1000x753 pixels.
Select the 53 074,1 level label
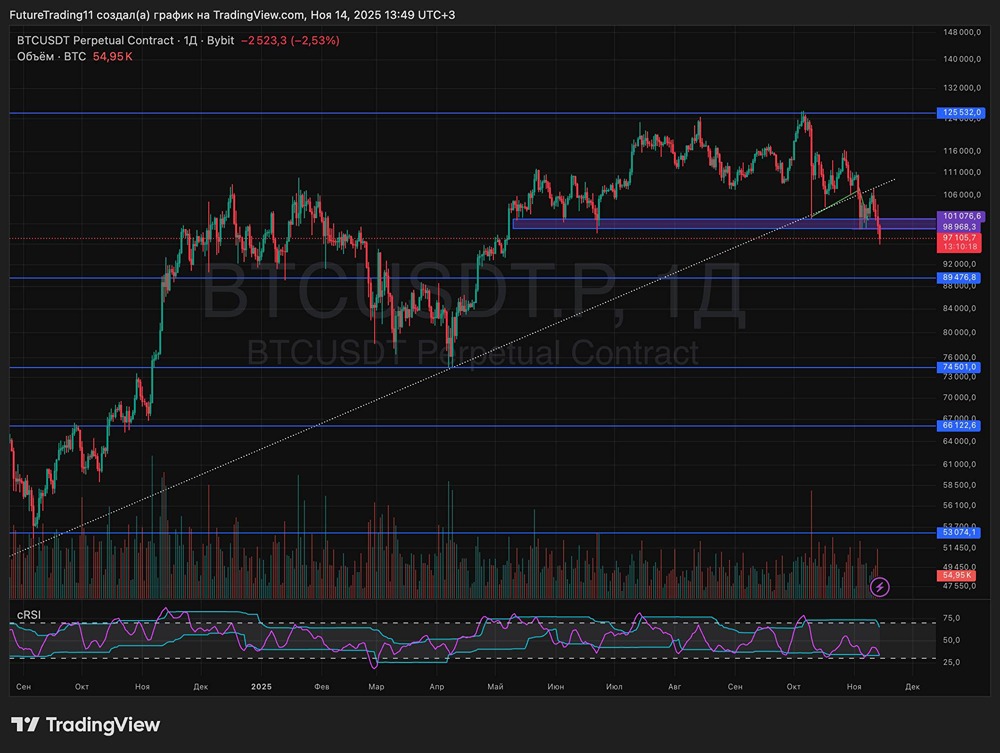click(959, 532)
